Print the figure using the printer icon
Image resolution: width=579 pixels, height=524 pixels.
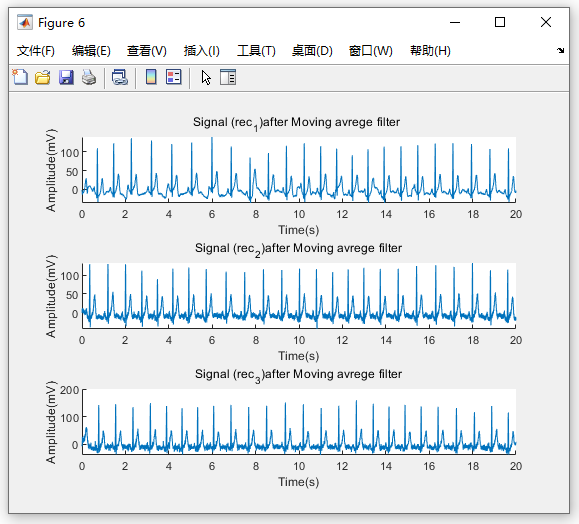89,77
